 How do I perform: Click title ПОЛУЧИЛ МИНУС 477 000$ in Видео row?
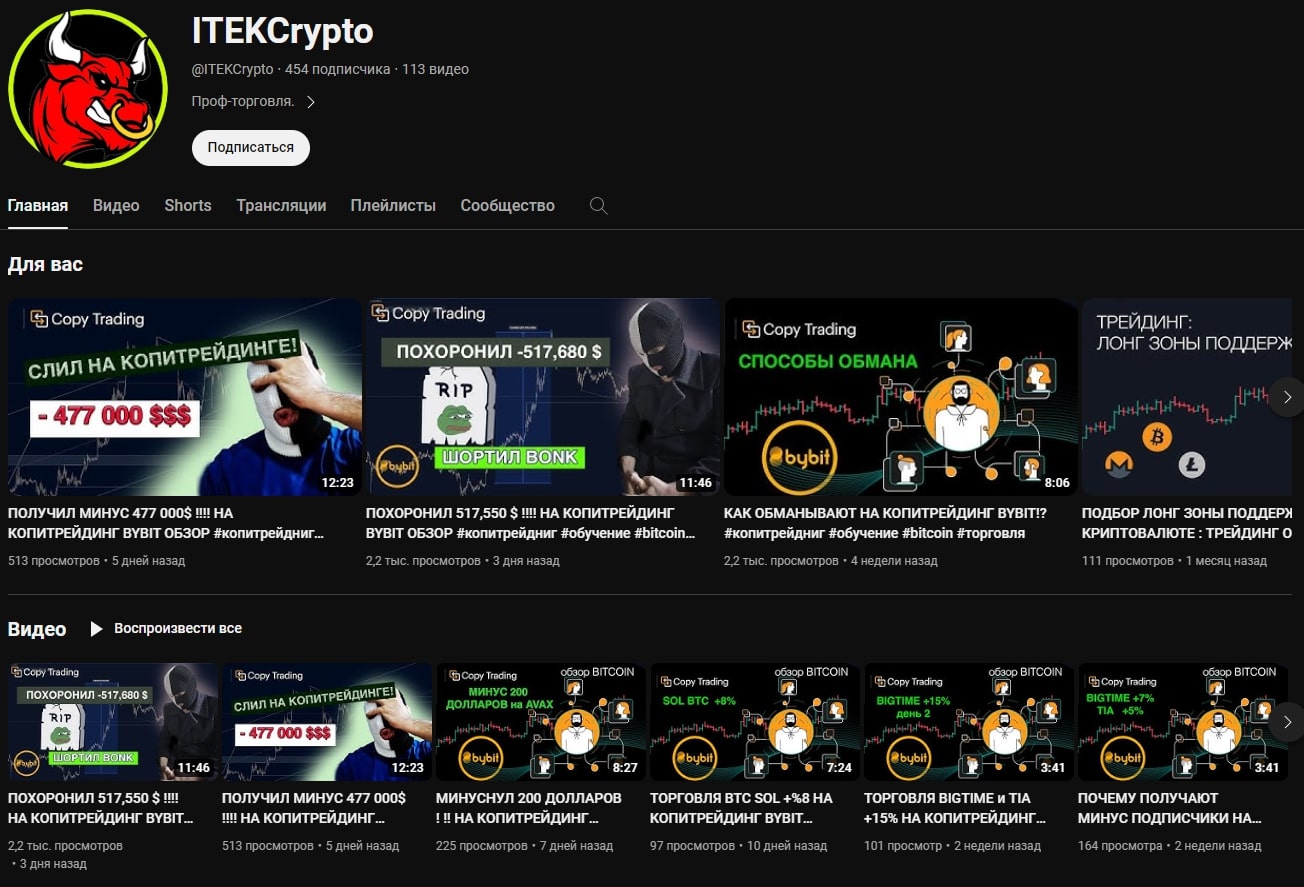314,808
